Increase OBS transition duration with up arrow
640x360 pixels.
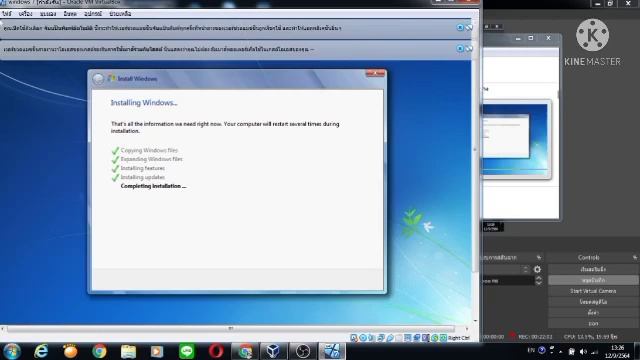pyautogui.click(x=539, y=278)
